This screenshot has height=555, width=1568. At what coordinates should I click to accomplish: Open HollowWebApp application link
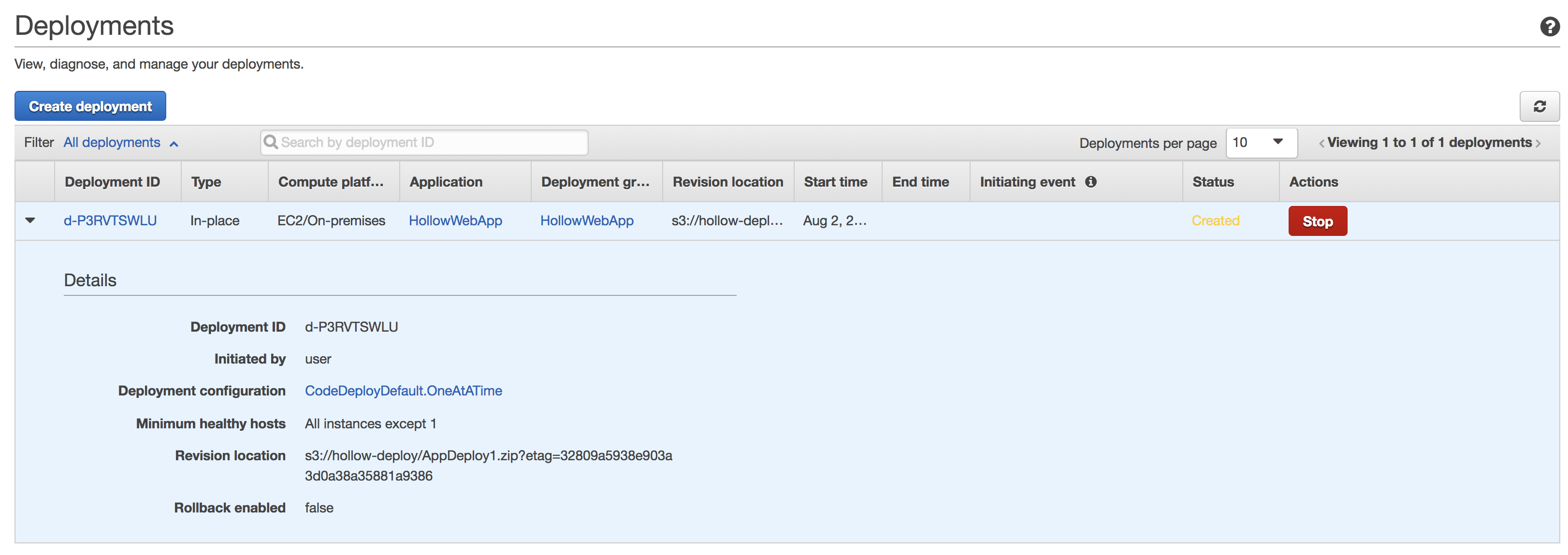click(455, 220)
